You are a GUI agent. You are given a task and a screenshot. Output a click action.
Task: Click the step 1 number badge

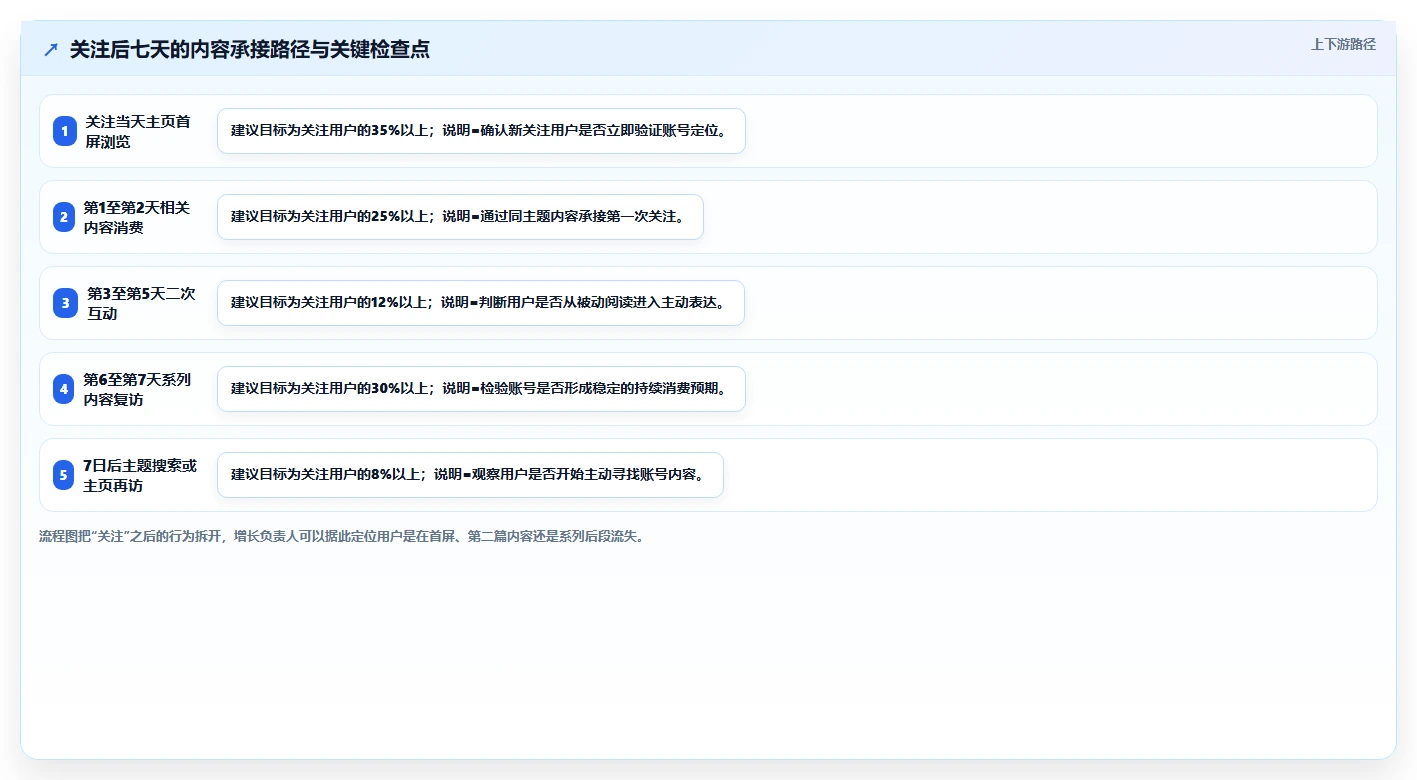[x=64, y=131]
